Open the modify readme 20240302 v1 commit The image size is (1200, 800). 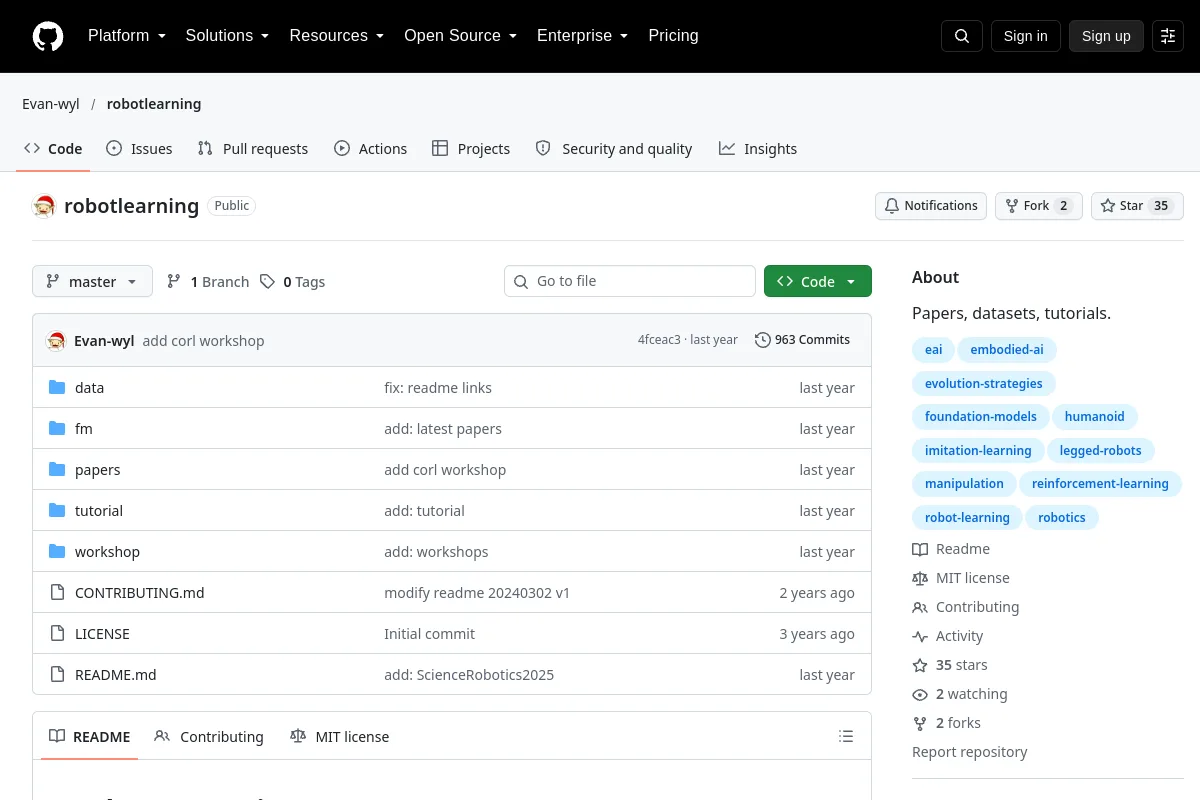[x=477, y=593]
